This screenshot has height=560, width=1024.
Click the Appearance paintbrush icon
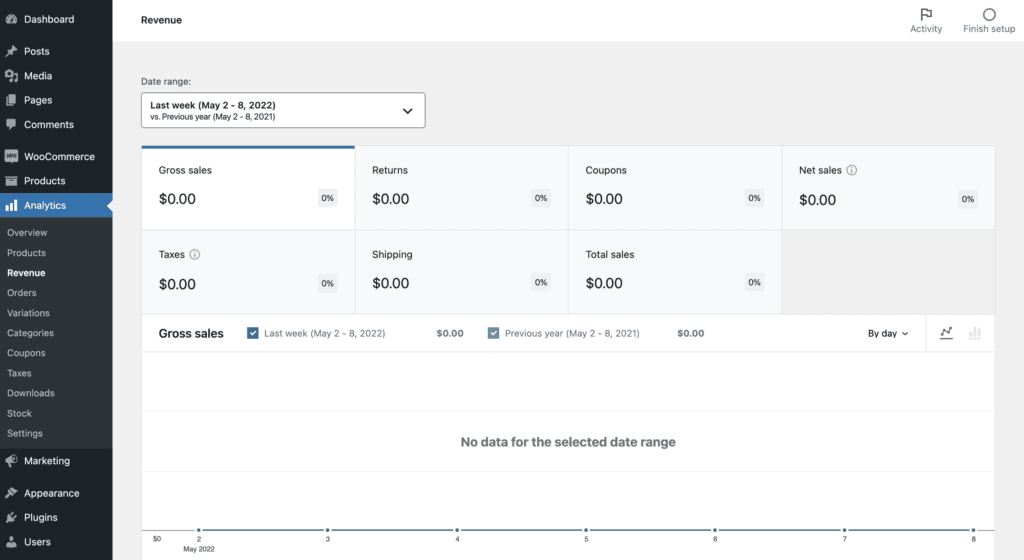[x=11, y=493]
